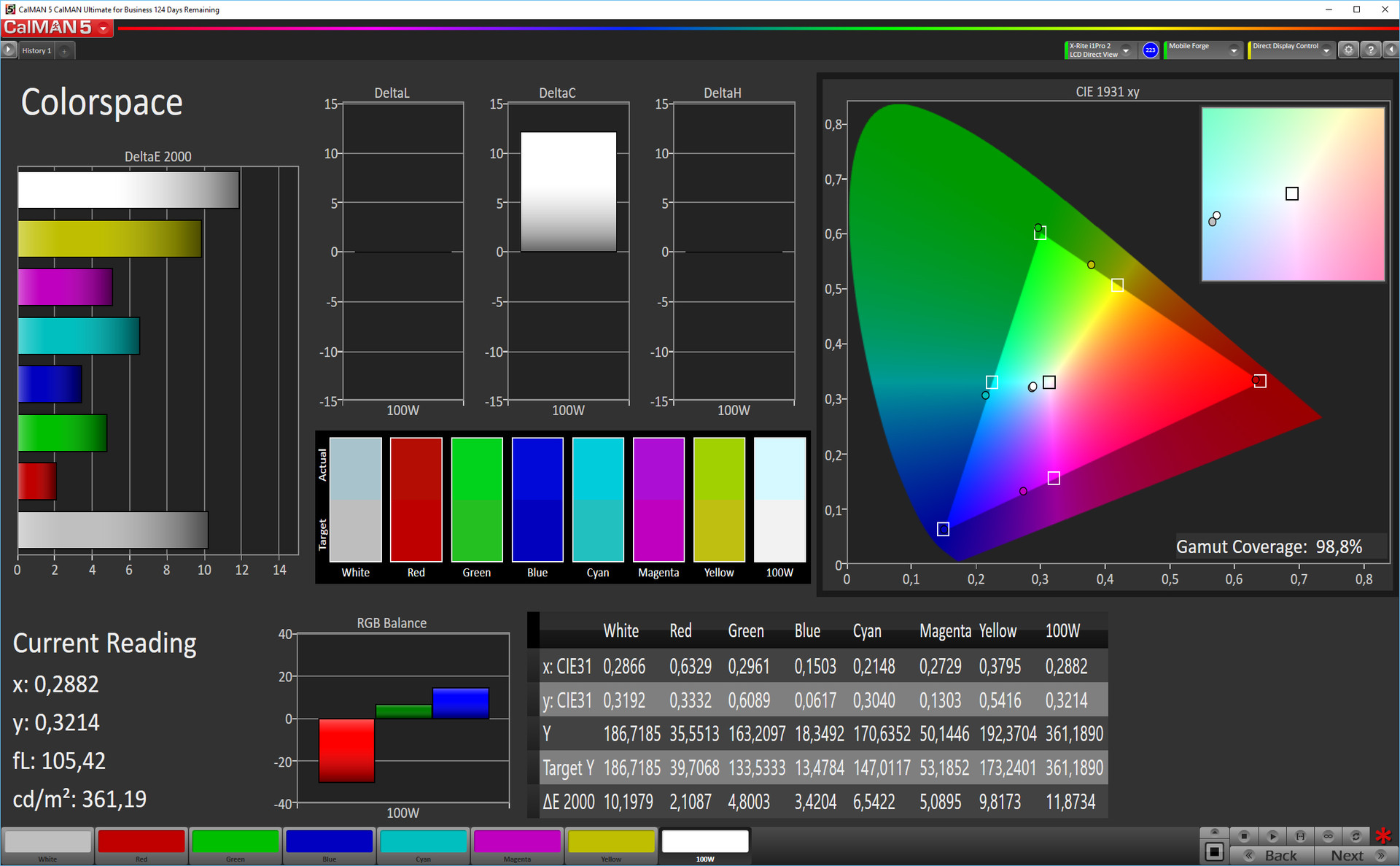The width and height of the screenshot is (1400, 866).
Task: Select the 100W measurement swatch in bottom bar
Action: [705, 846]
